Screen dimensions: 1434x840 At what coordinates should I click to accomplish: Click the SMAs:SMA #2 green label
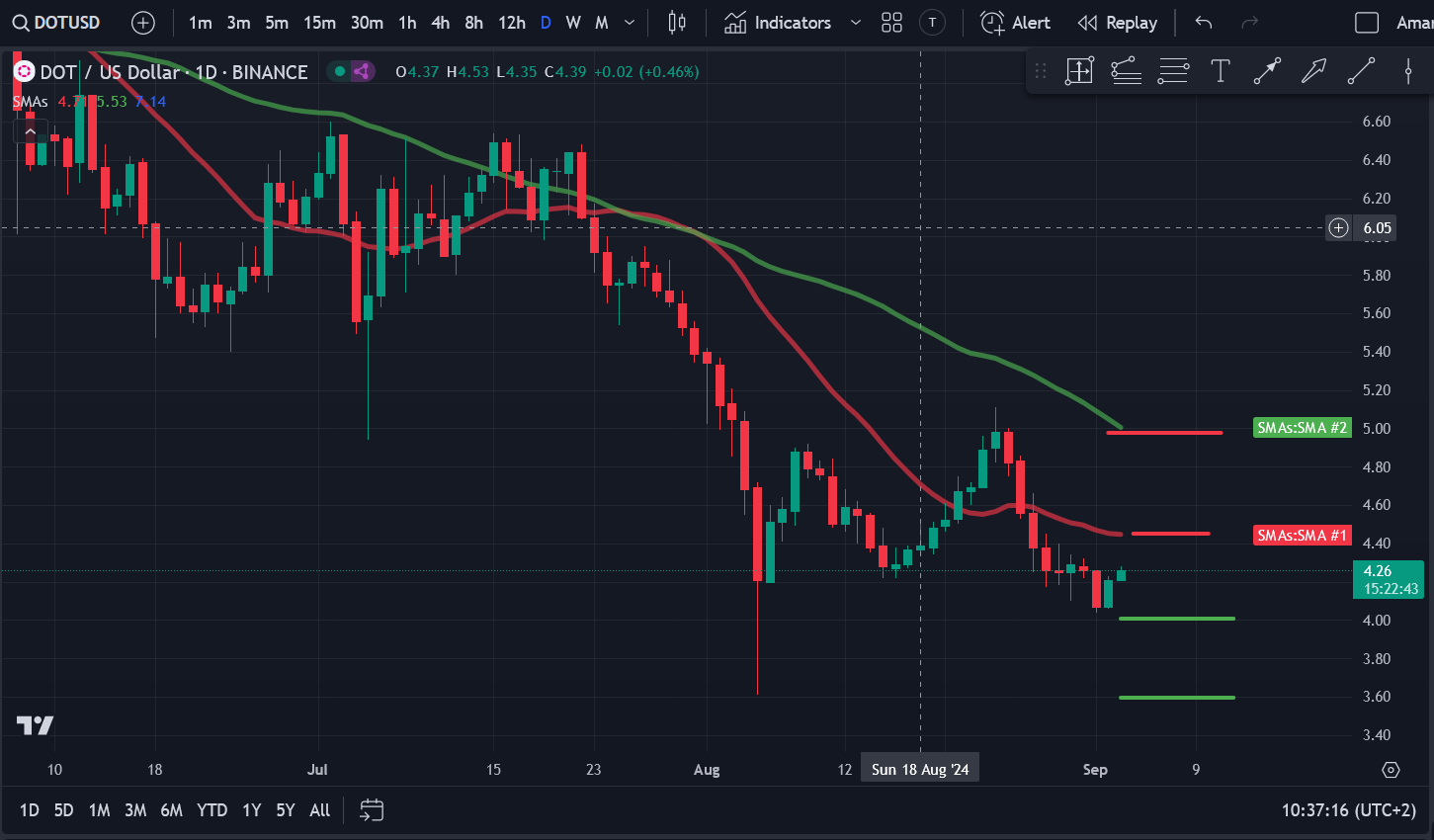pyautogui.click(x=1302, y=428)
